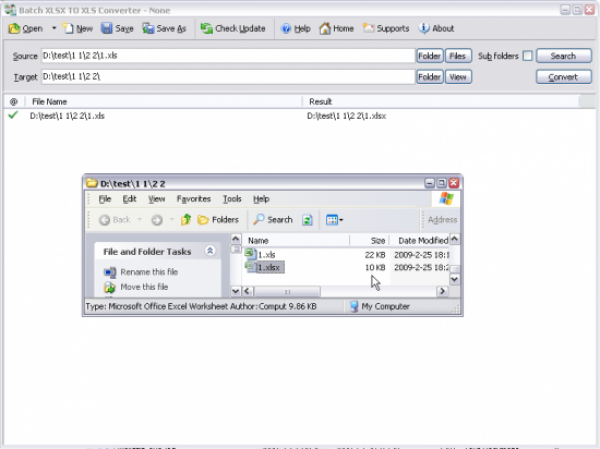
Task: Click Rename this file link
Action: coord(149,272)
